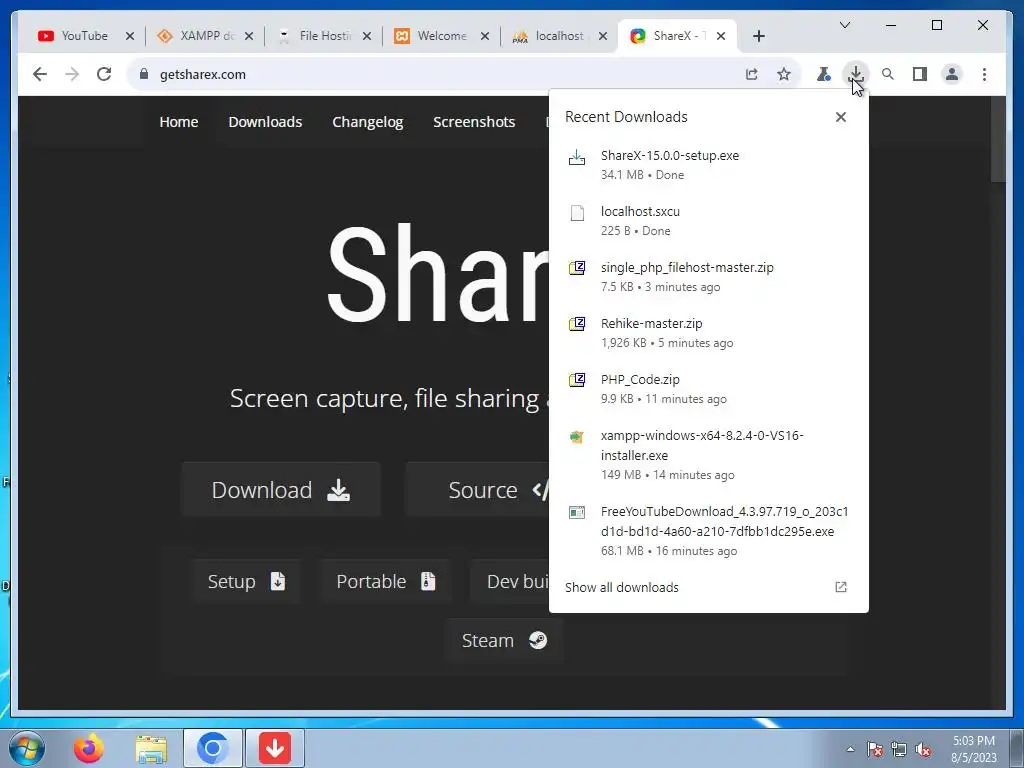Share this page icon in address bar
This screenshot has width=1024, height=768.
752,74
